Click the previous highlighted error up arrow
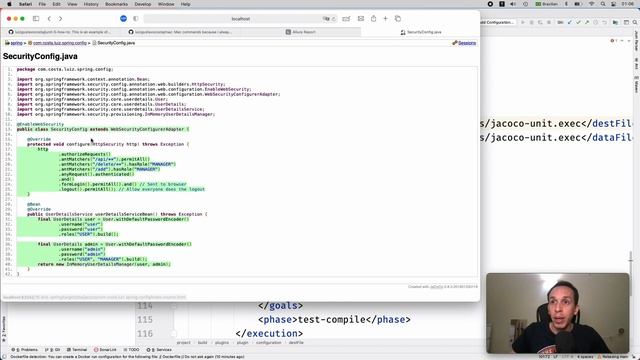Screen dimensions: 640x360 (622, 41)
